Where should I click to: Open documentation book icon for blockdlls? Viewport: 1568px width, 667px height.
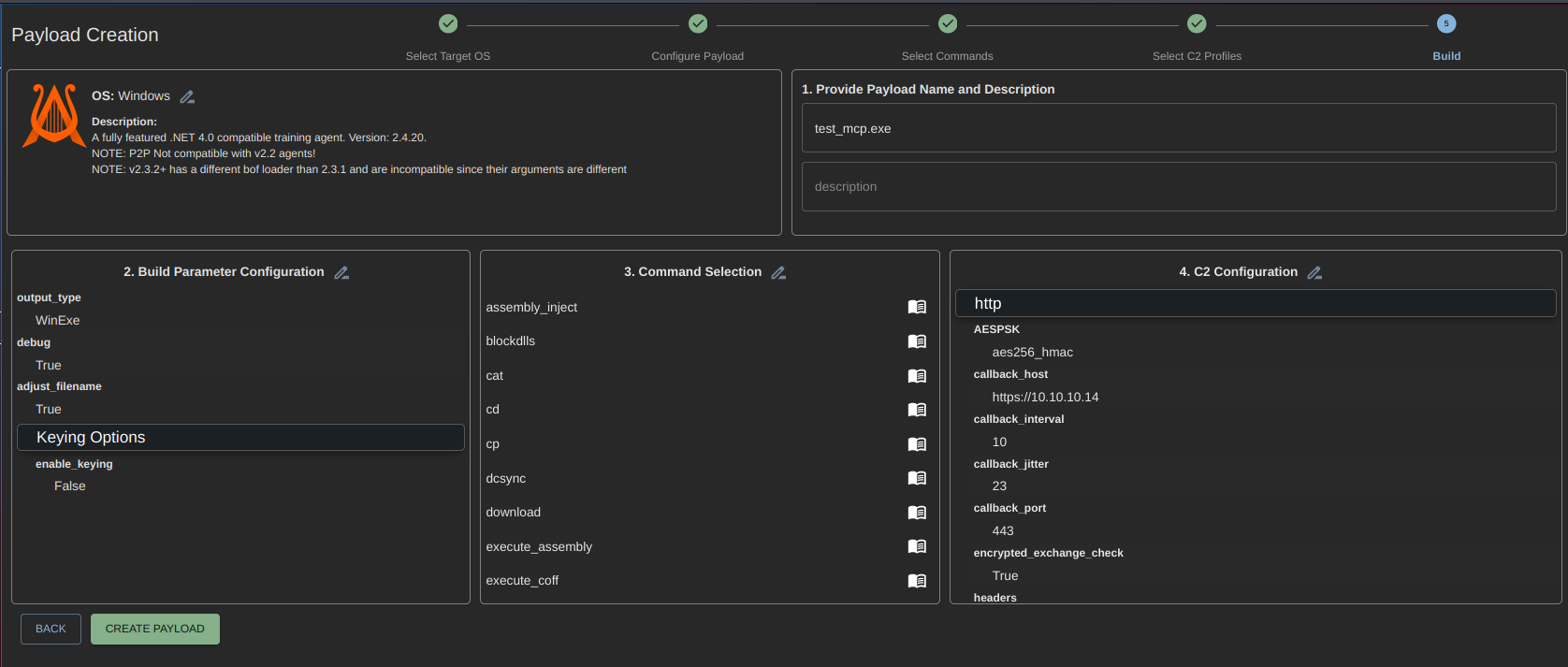(917, 341)
